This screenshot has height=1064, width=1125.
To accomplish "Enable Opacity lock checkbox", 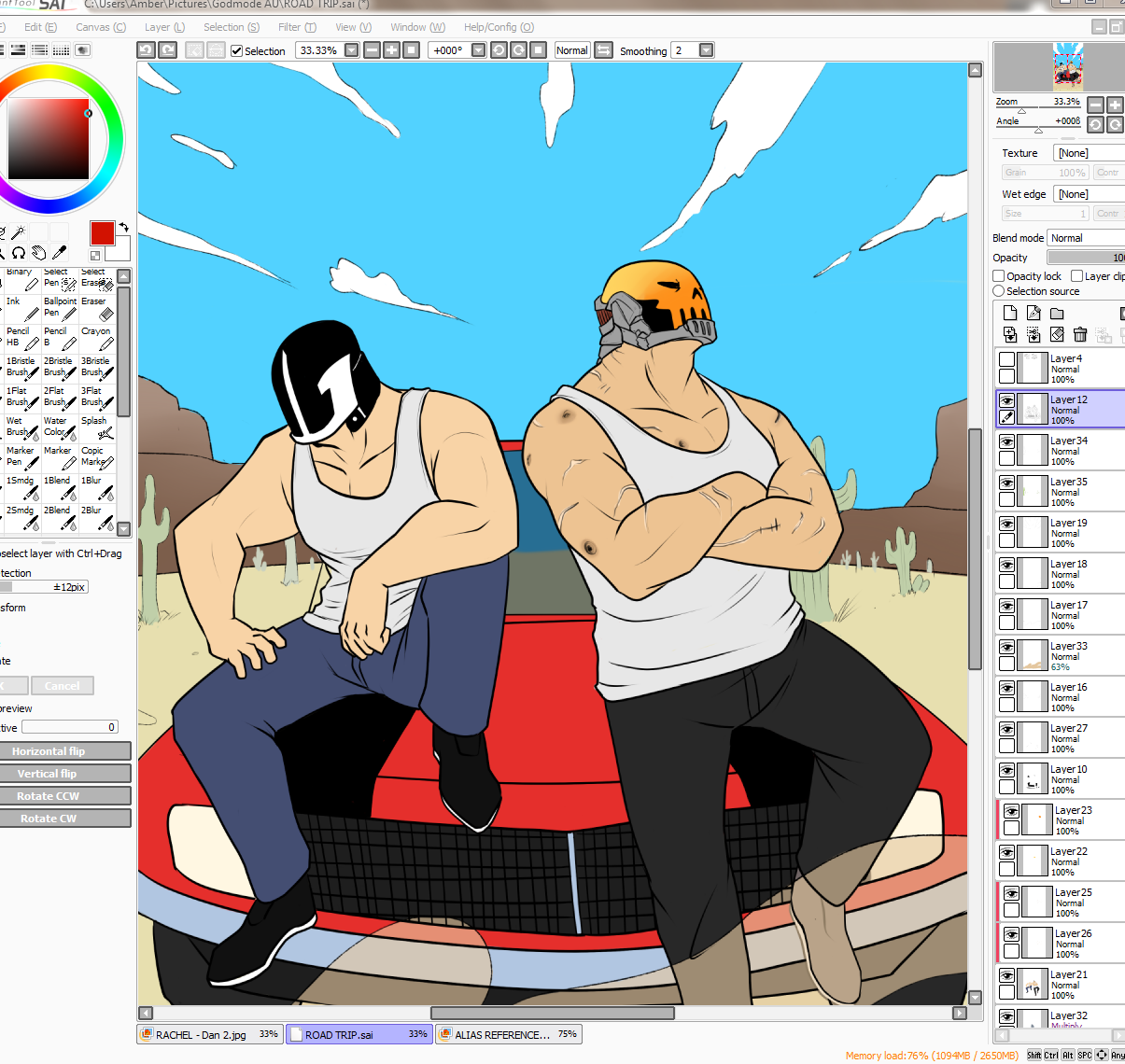I will tap(999, 276).
